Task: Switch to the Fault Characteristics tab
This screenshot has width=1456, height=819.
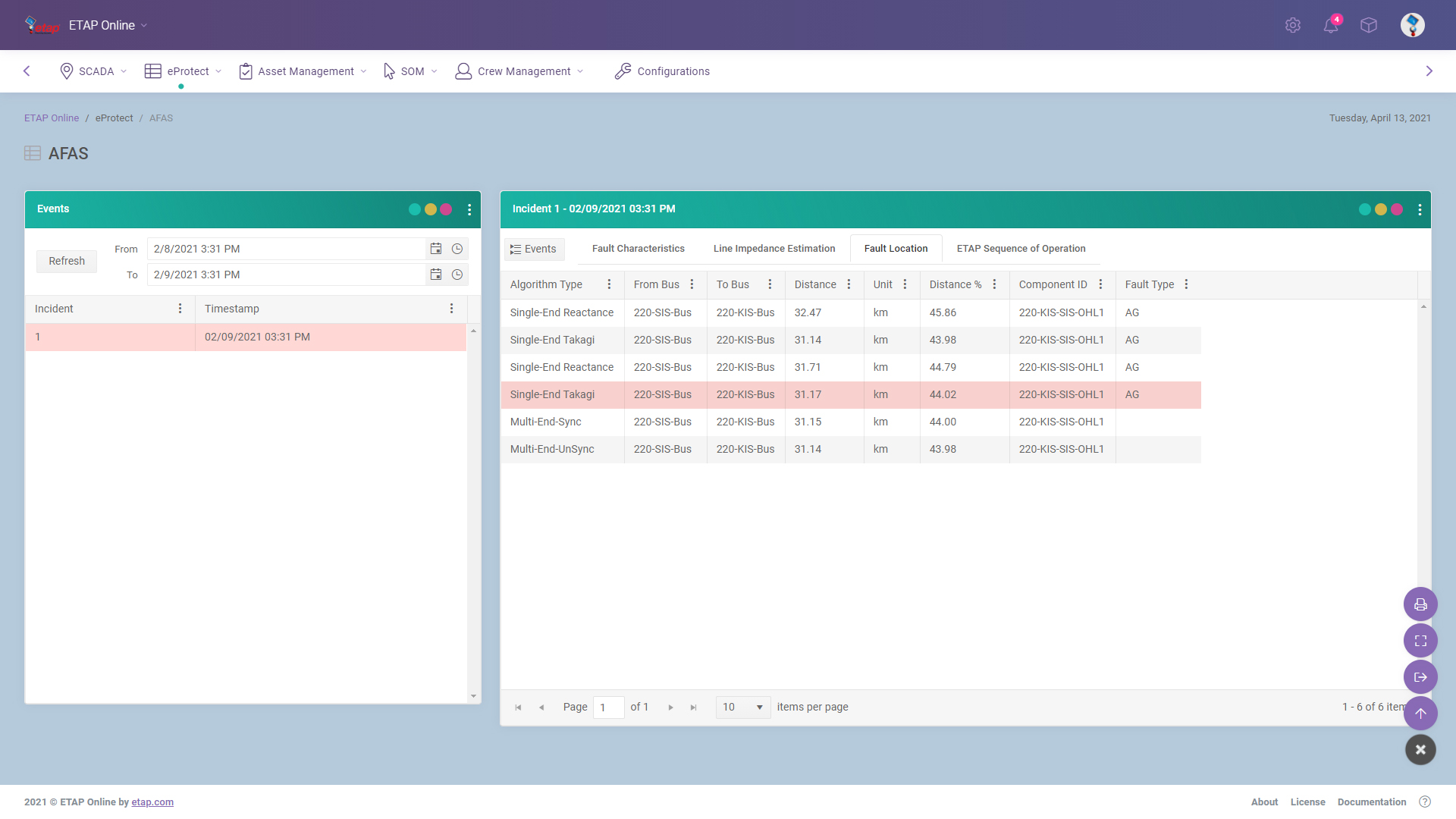Action: coord(638,248)
